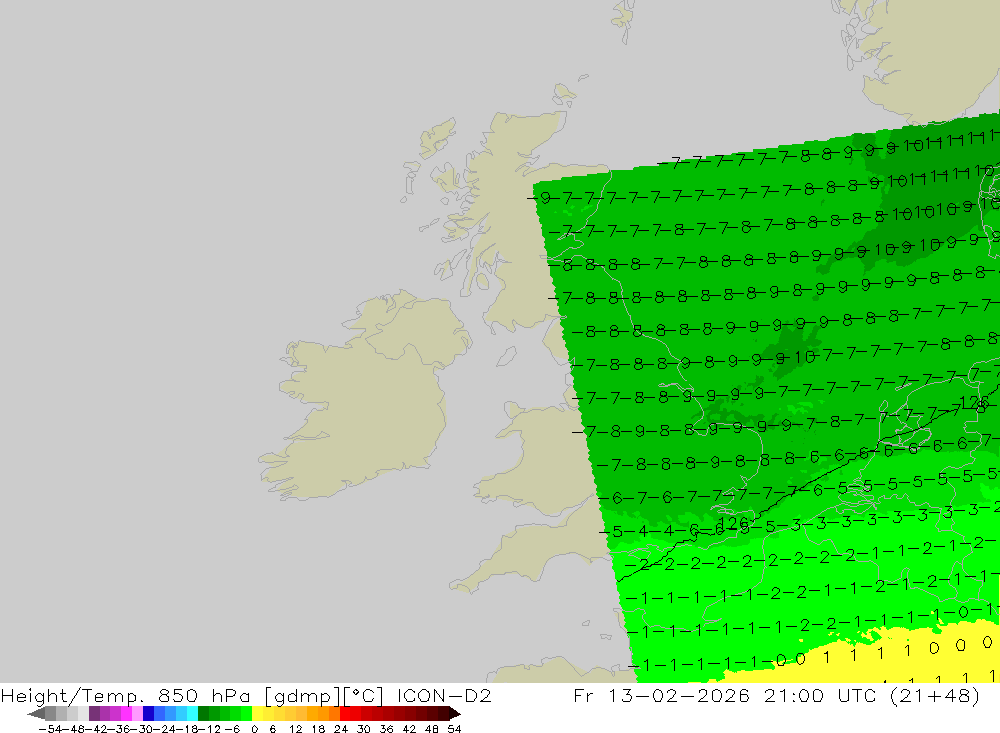
Task: Click the '12' legend value
Action: tap(295, 729)
